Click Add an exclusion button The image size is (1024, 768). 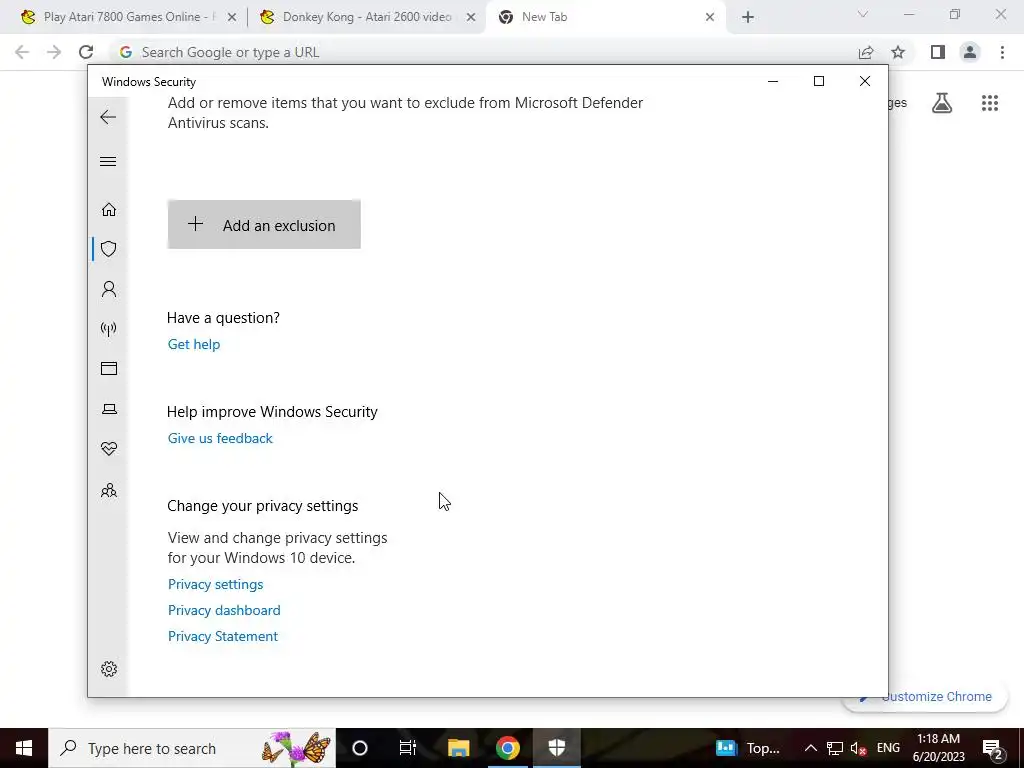(x=264, y=225)
